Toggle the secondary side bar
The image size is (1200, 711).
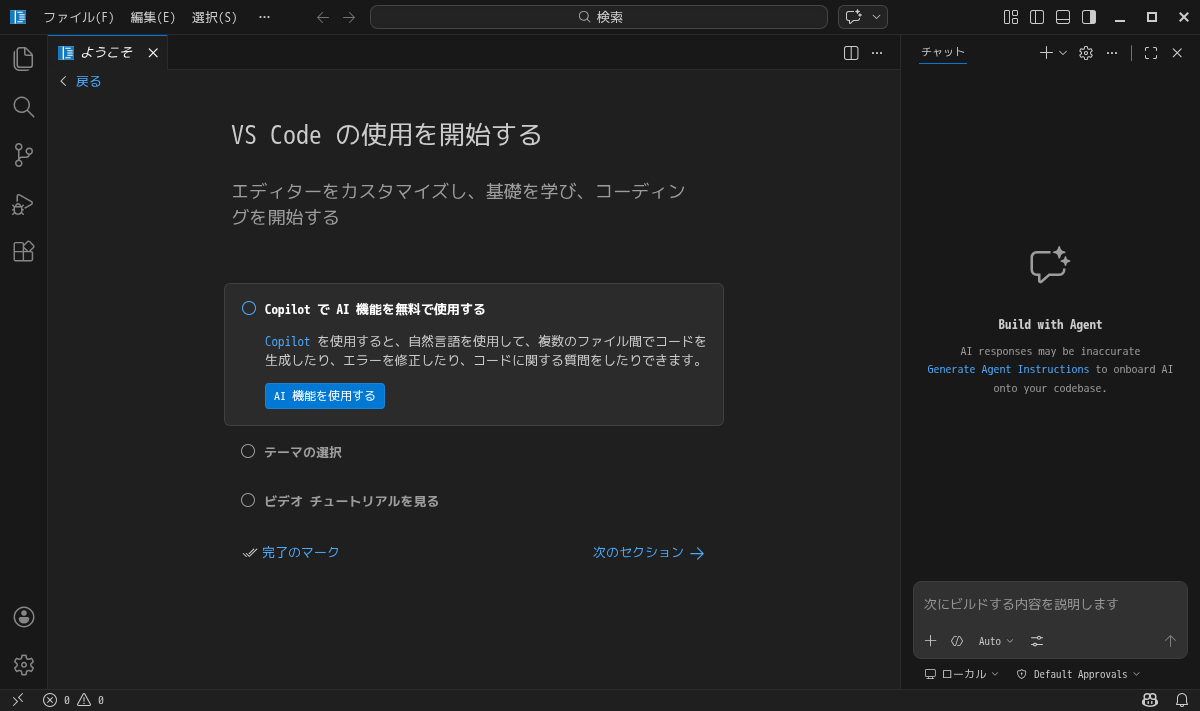click(x=1089, y=17)
